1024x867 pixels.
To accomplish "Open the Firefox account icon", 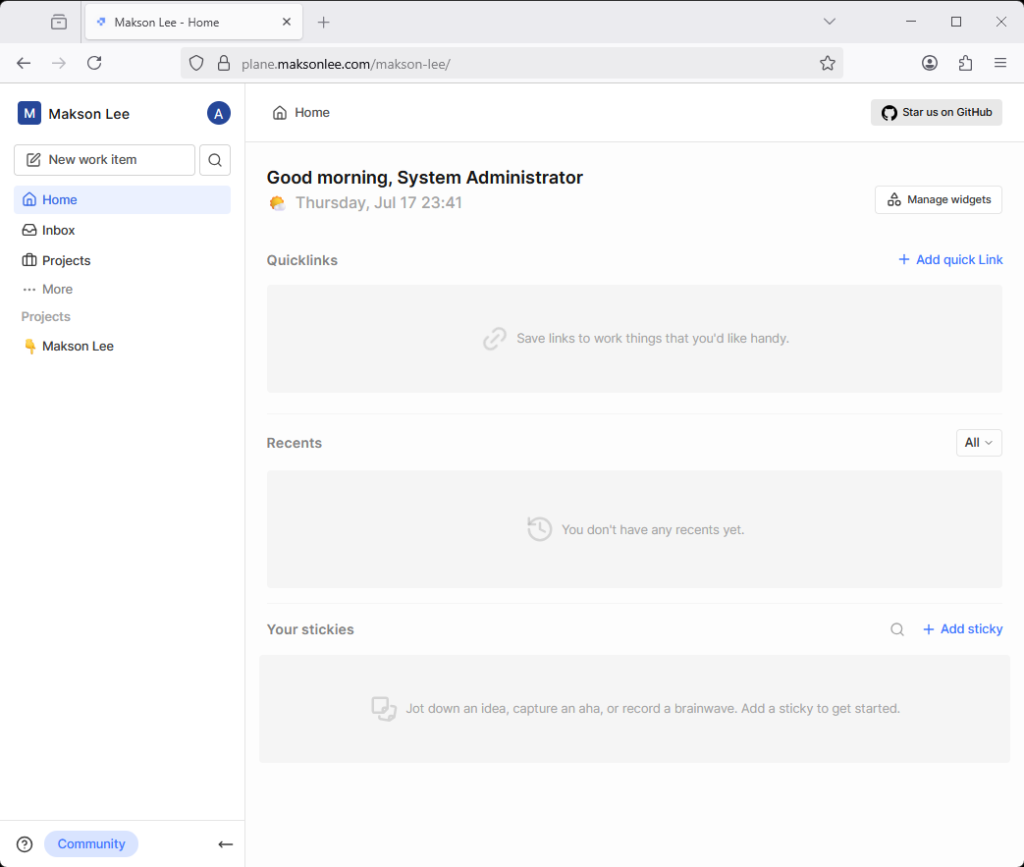I will 929,63.
